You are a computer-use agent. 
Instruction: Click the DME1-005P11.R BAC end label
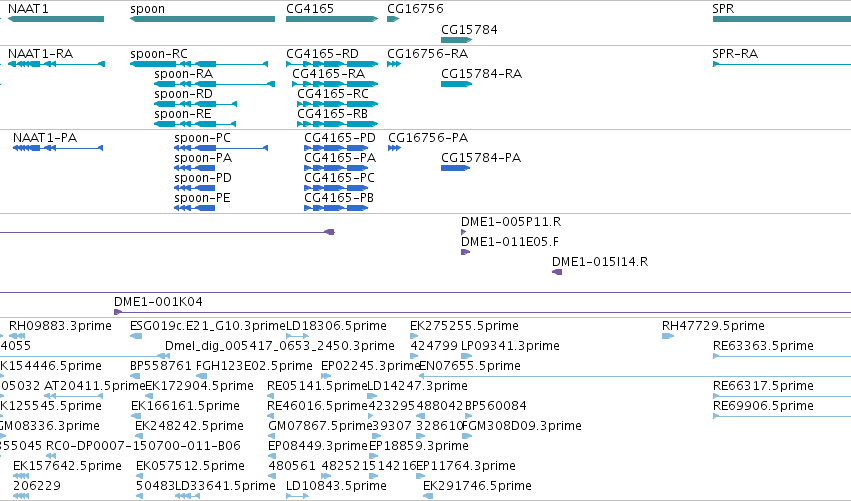tap(511, 222)
